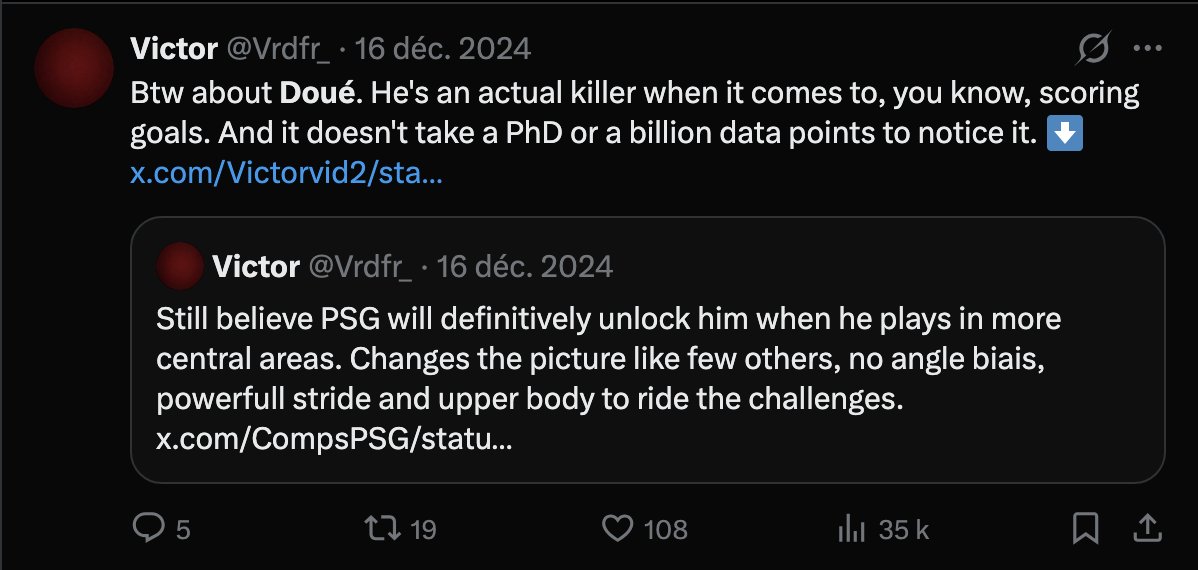The width and height of the screenshot is (1198, 570).
Task: Open Victor's main profile avatar
Action: (x=74, y=67)
